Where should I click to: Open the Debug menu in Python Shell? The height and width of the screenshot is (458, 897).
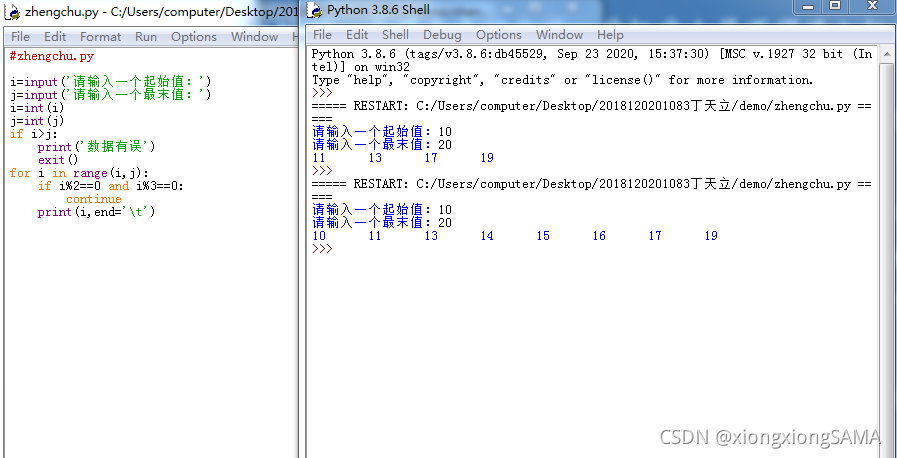[x=442, y=35]
